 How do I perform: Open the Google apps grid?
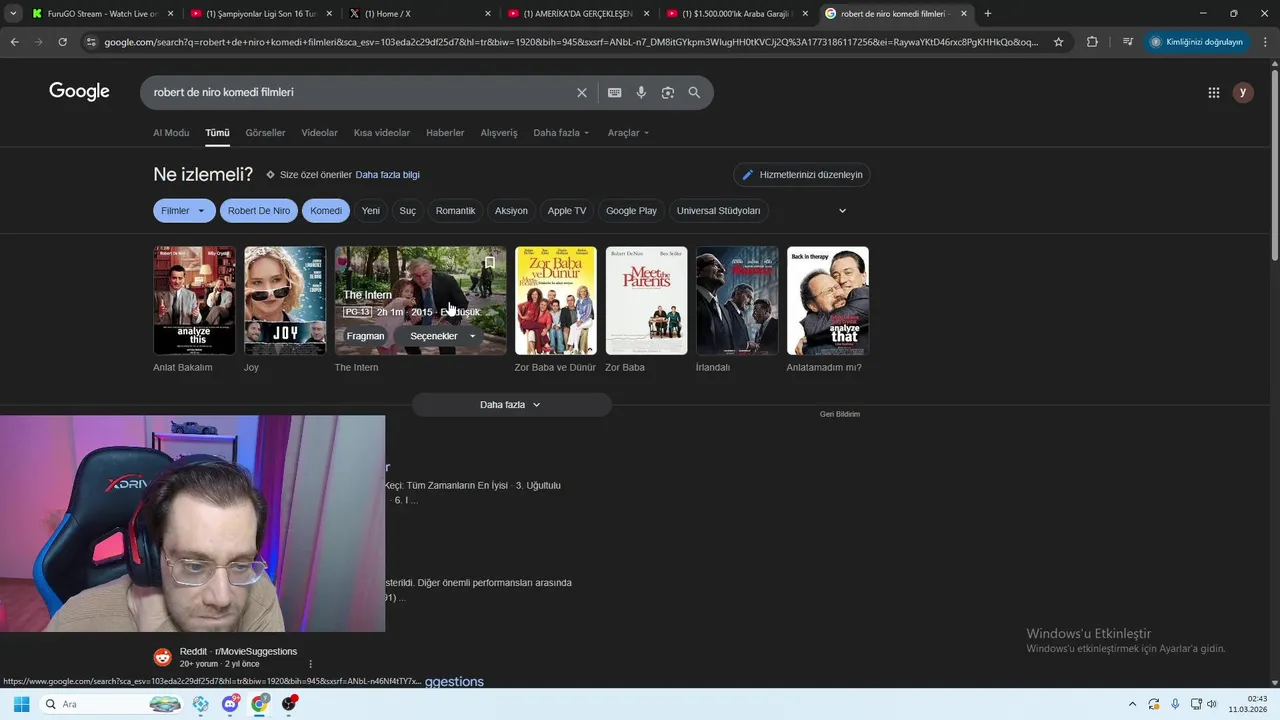click(x=1214, y=93)
